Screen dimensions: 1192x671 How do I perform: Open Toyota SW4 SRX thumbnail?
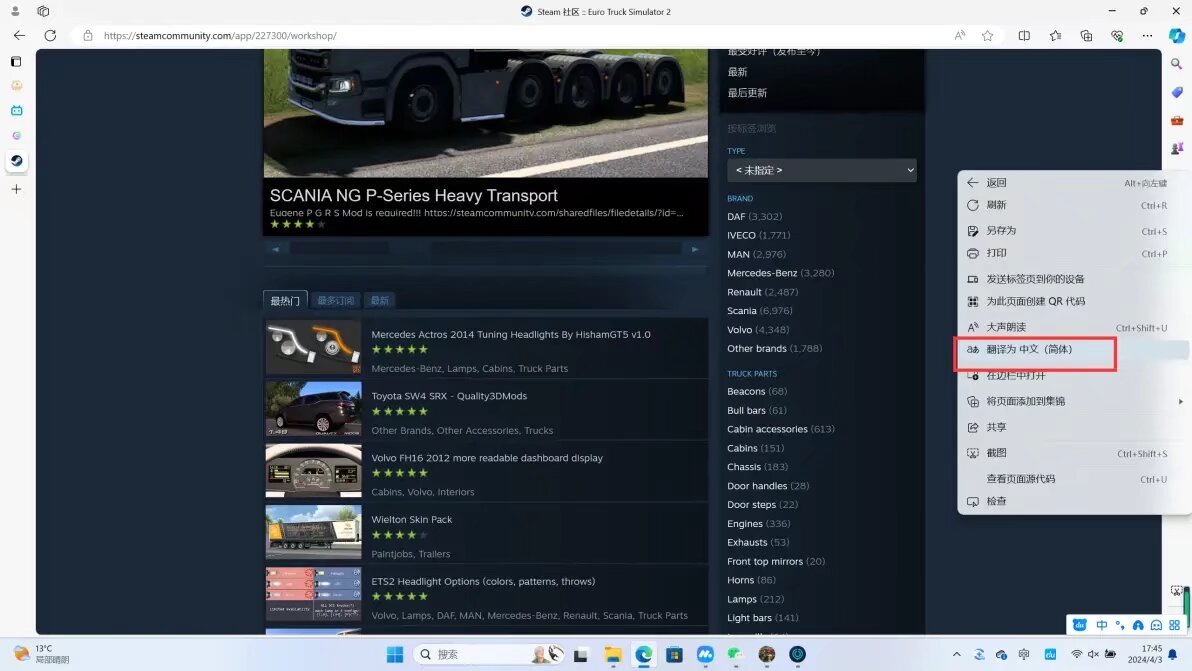pyautogui.click(x=313, y=410)
